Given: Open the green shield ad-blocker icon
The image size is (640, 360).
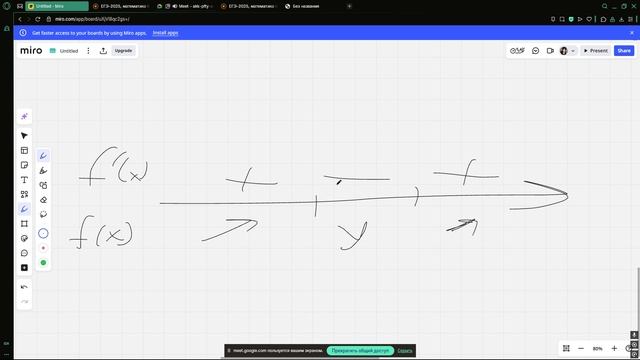Looking at the screenshot, I should [571, 19].
